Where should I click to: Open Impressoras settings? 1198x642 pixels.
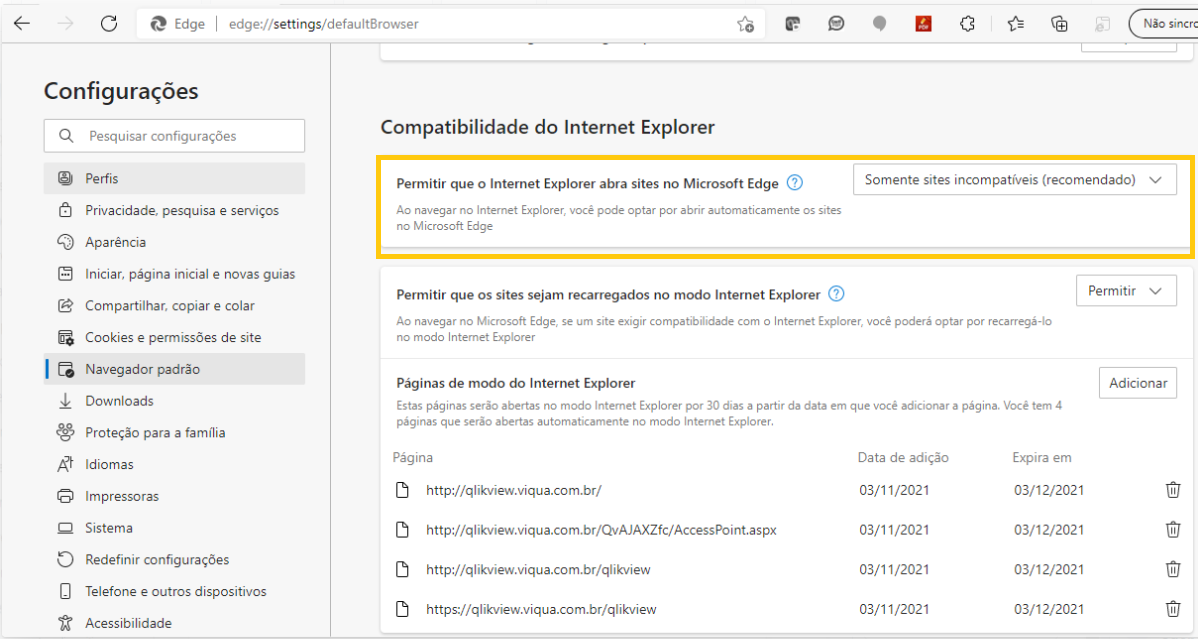click(x=174, y=496)
